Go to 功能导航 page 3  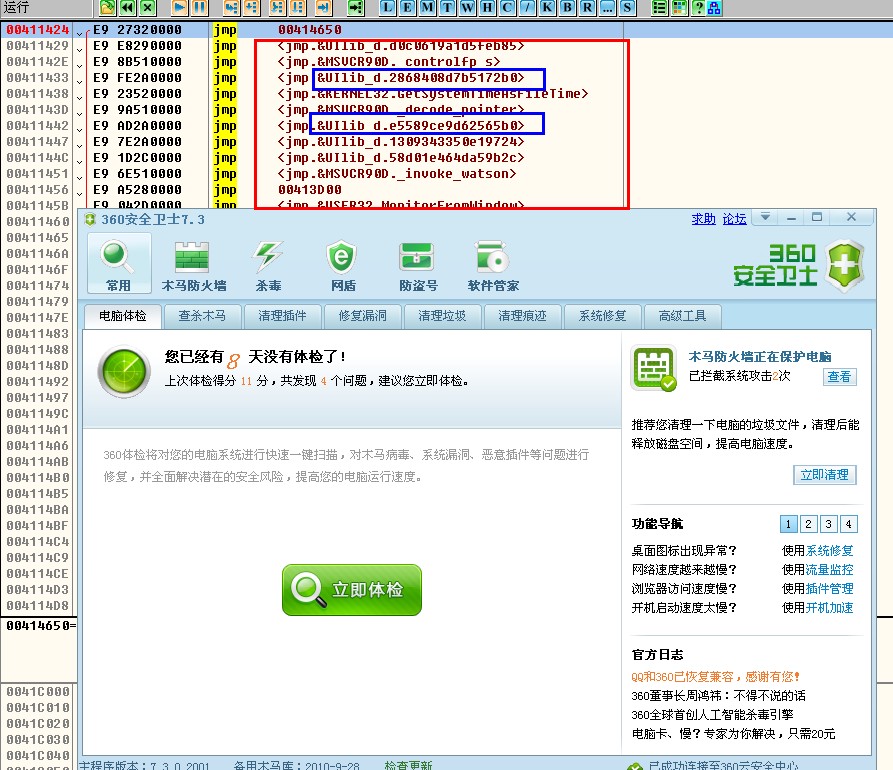(x=829, y=524)
